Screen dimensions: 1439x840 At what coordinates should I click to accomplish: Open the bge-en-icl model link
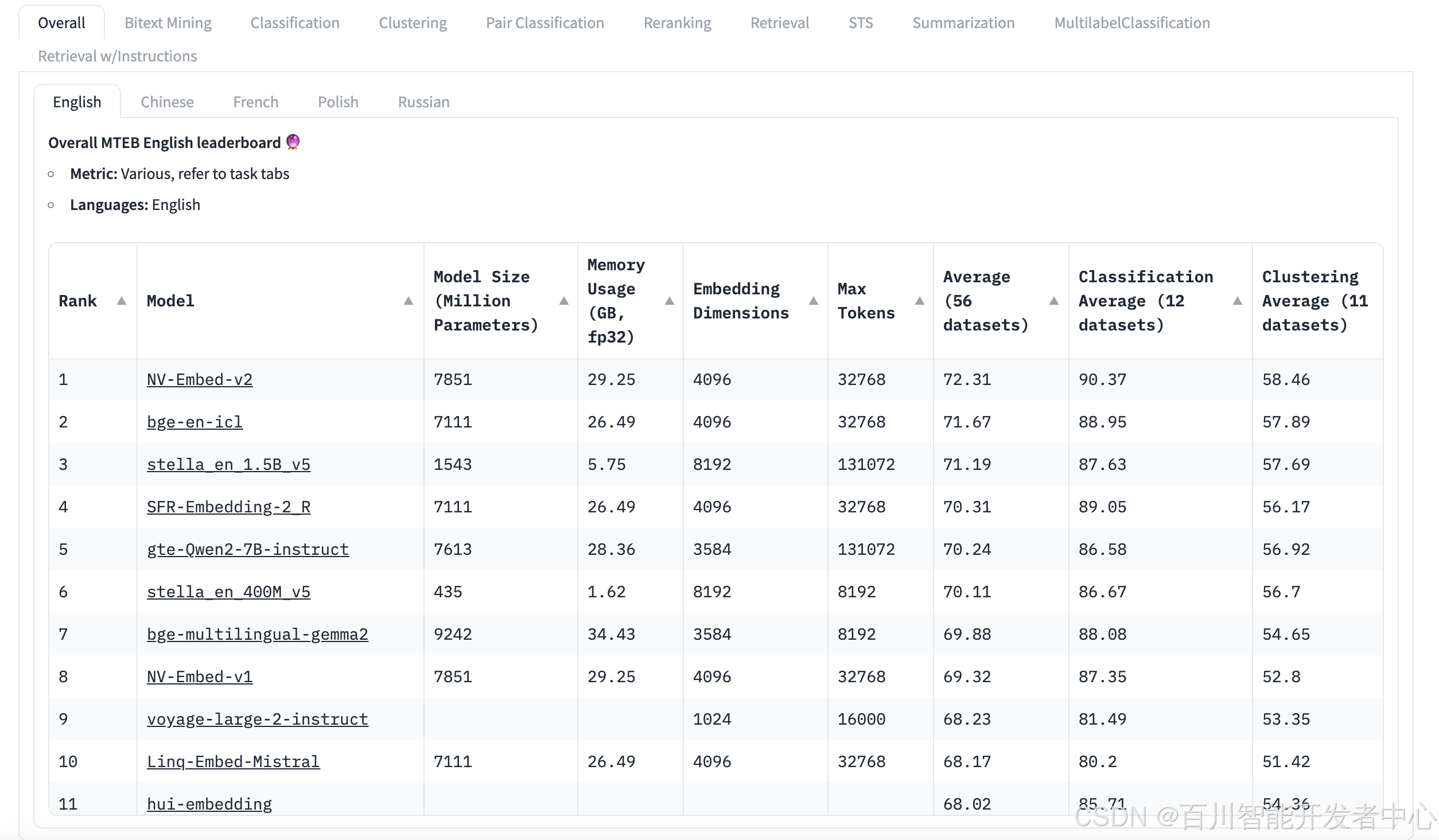point(195,422)
